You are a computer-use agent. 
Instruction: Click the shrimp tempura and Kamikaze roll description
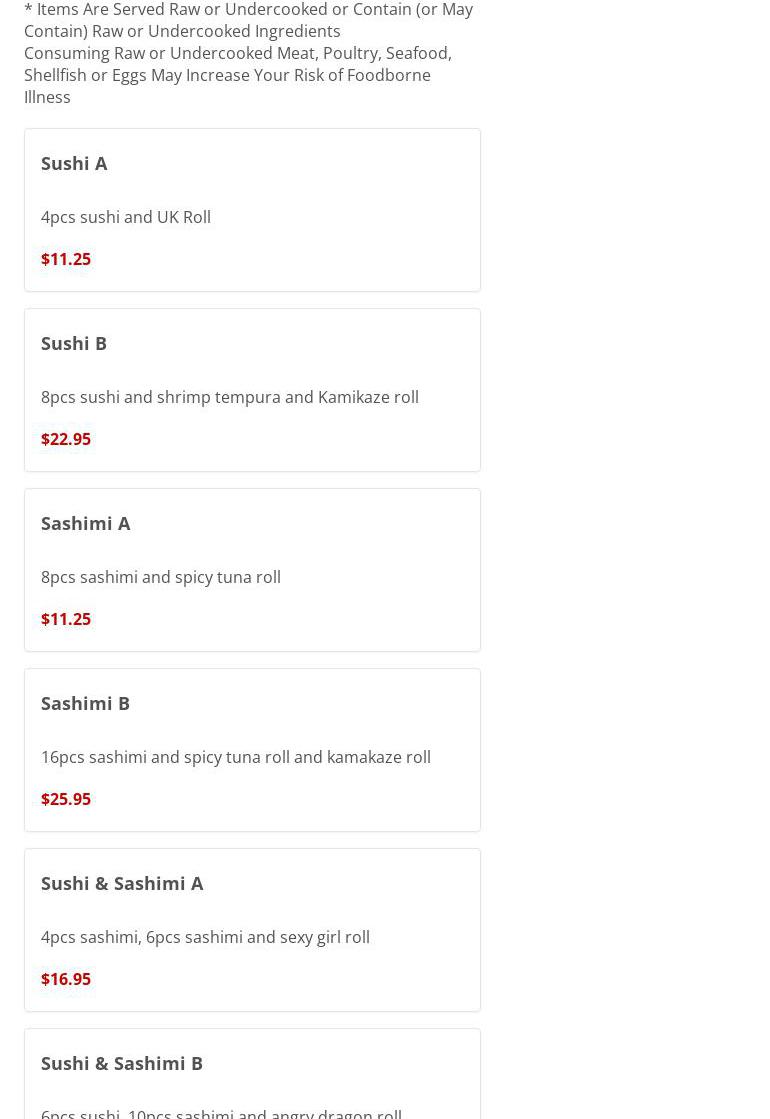[230, 397]
